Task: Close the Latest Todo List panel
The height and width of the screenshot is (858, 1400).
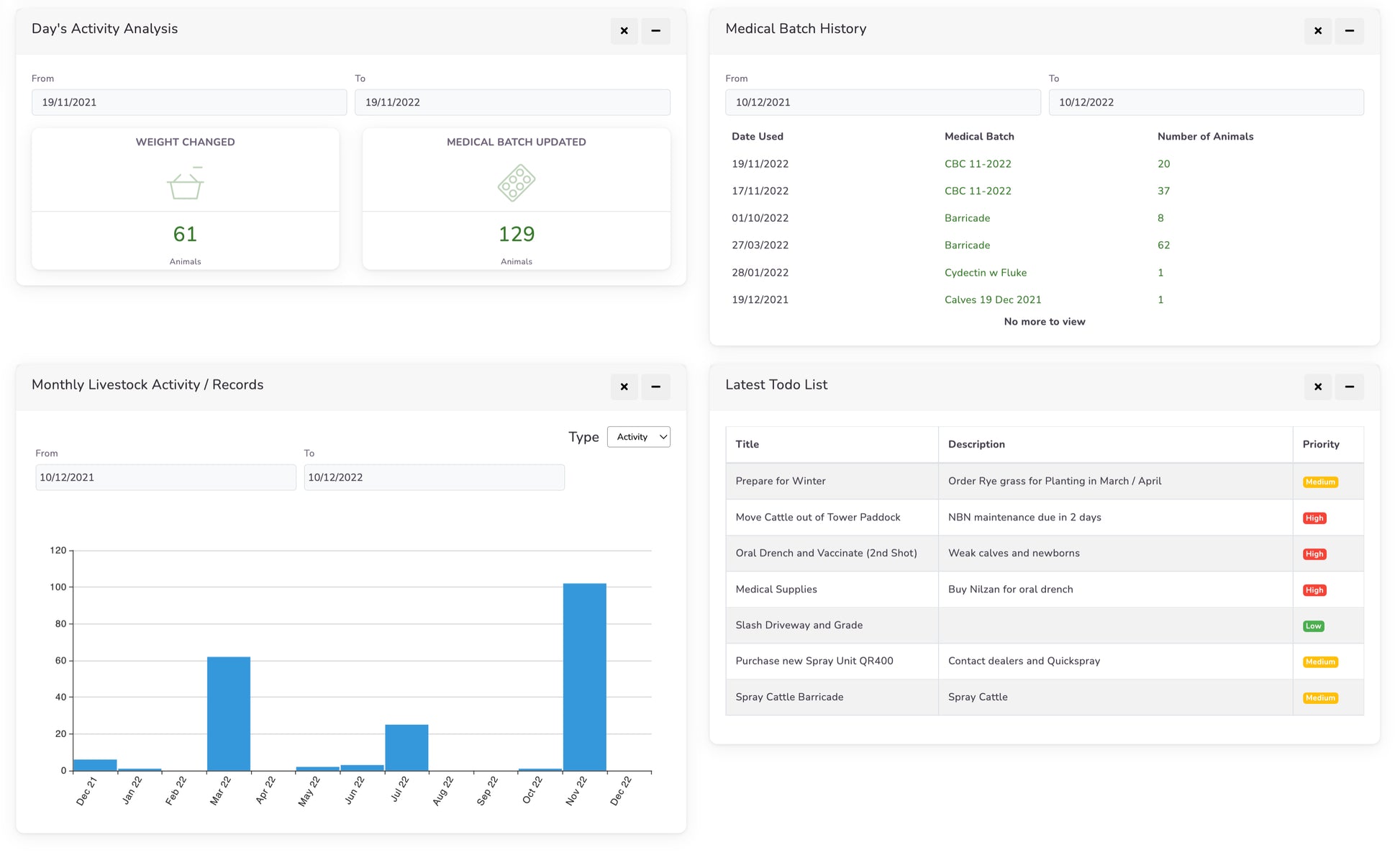Action: (1317, 387)
